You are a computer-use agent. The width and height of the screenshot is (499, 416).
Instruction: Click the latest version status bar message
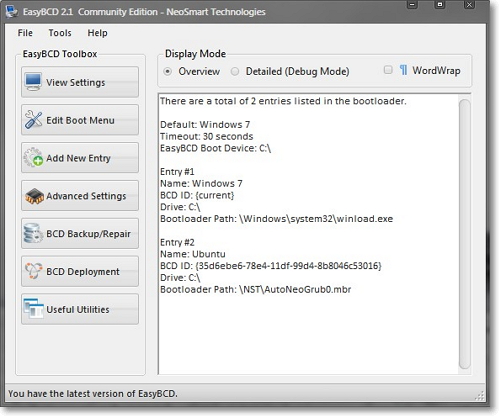click(x=93, y=394)
